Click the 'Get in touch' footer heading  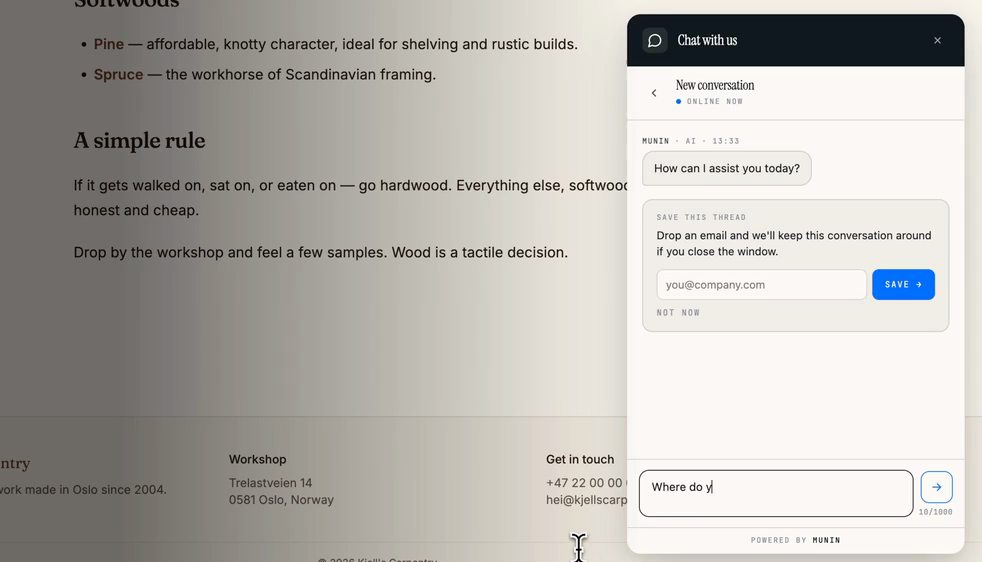[580, 459]
